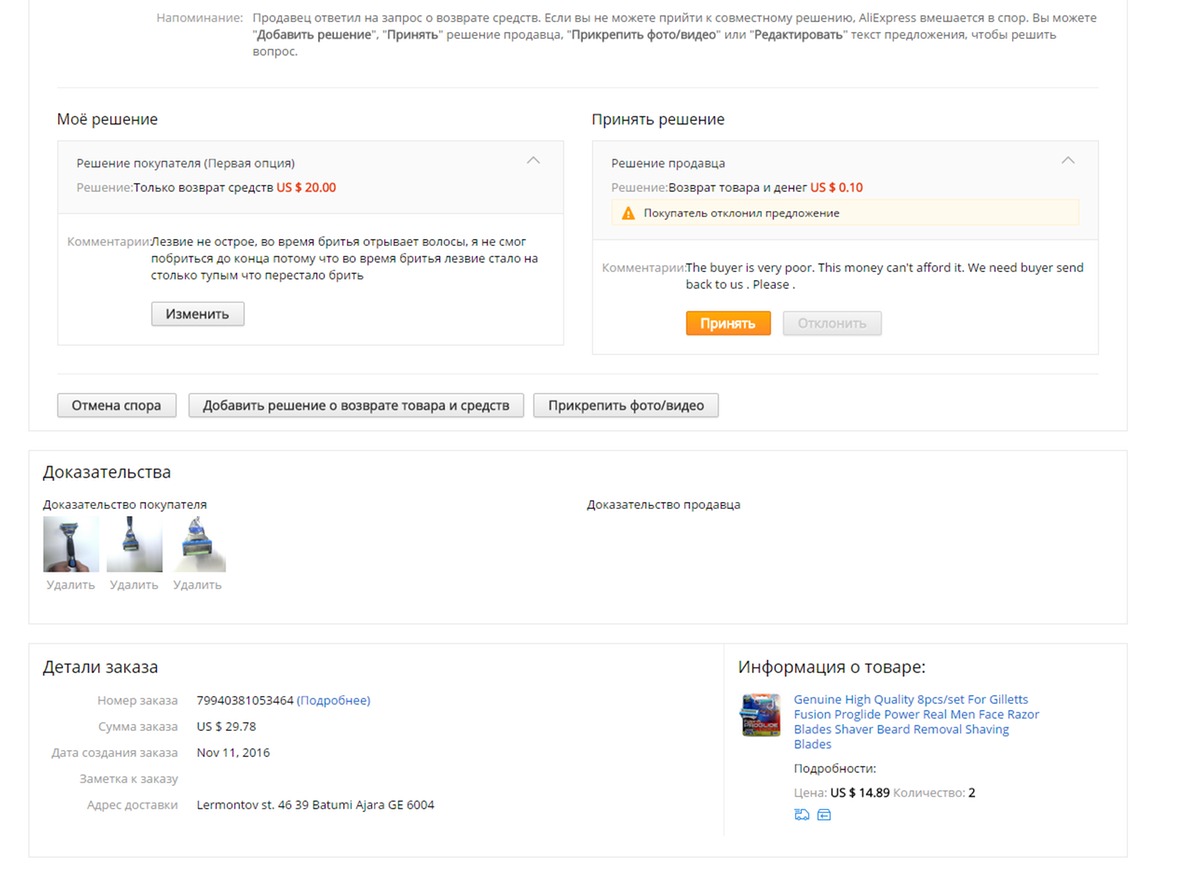Click Добавить решение о возврате товара и средств

click(x=356, y=405)
